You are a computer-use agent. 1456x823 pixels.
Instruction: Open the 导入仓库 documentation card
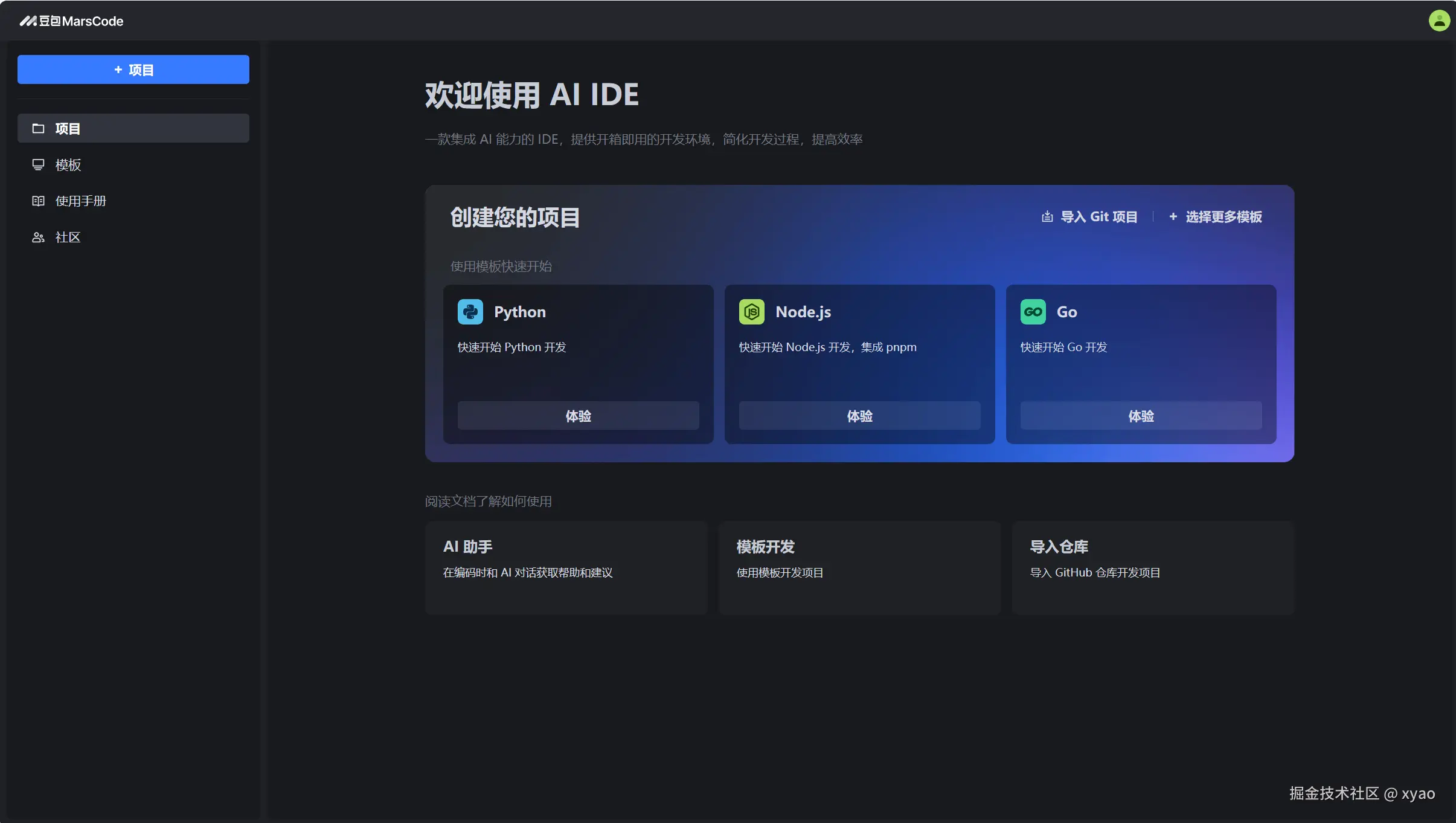click(x=1152, y=567)
